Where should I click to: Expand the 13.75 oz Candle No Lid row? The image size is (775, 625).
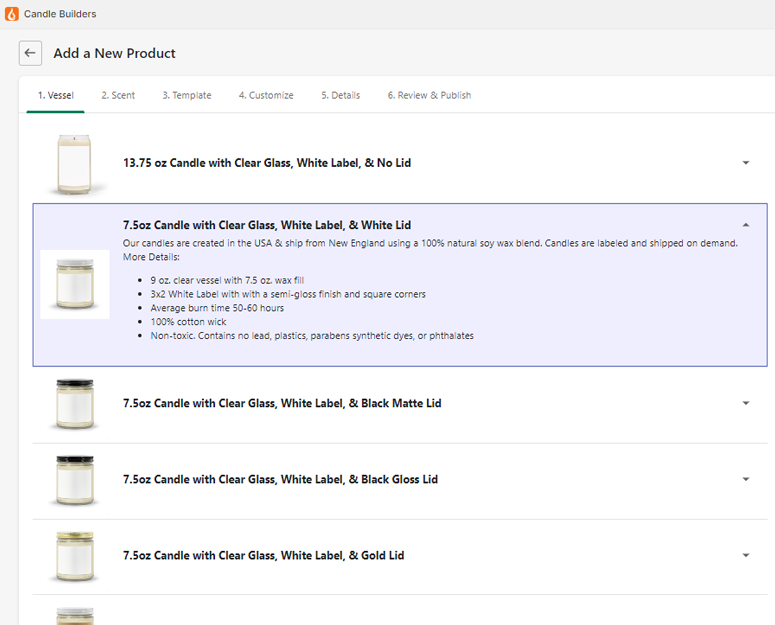pos(746,163)
